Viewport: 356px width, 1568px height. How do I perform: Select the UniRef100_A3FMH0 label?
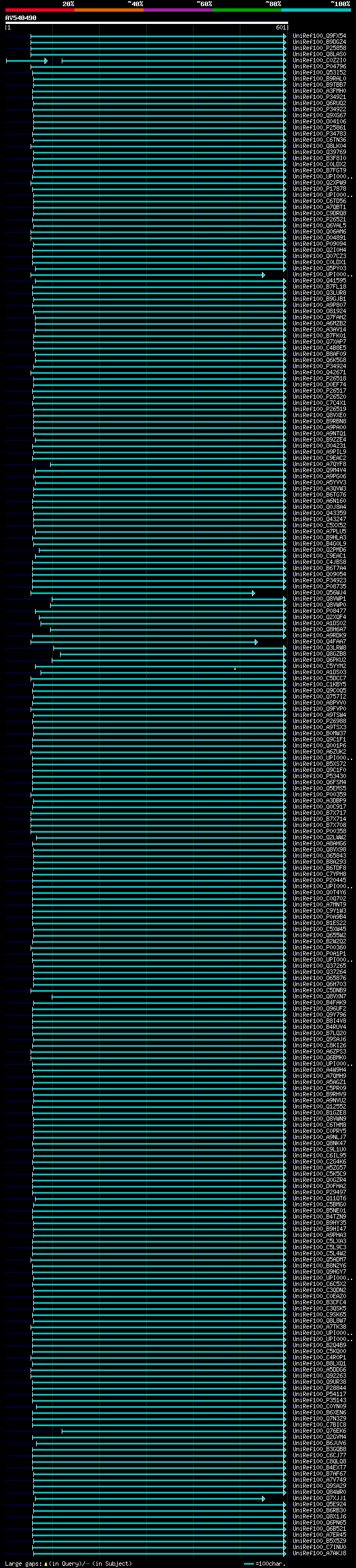(x=319, y=91)
